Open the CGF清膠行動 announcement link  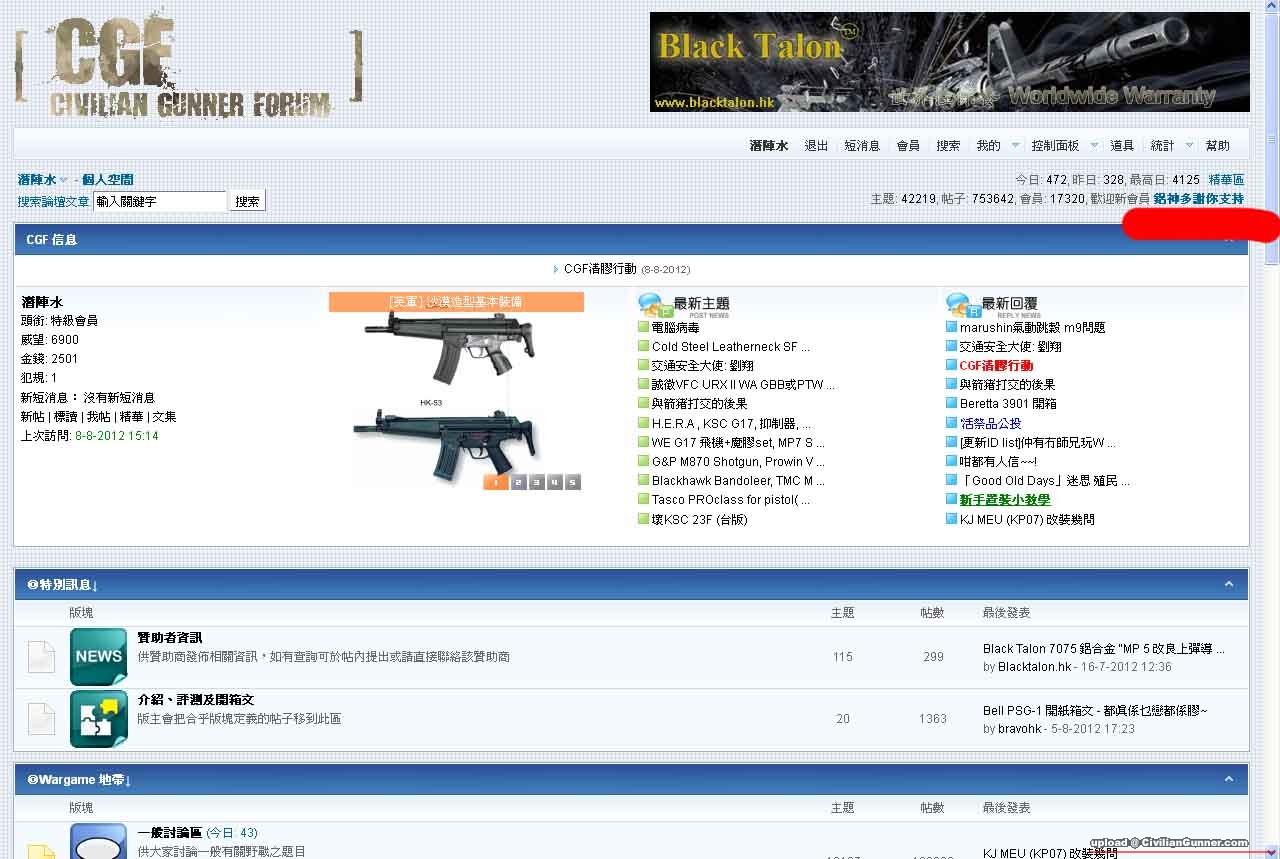coord(599,269)
